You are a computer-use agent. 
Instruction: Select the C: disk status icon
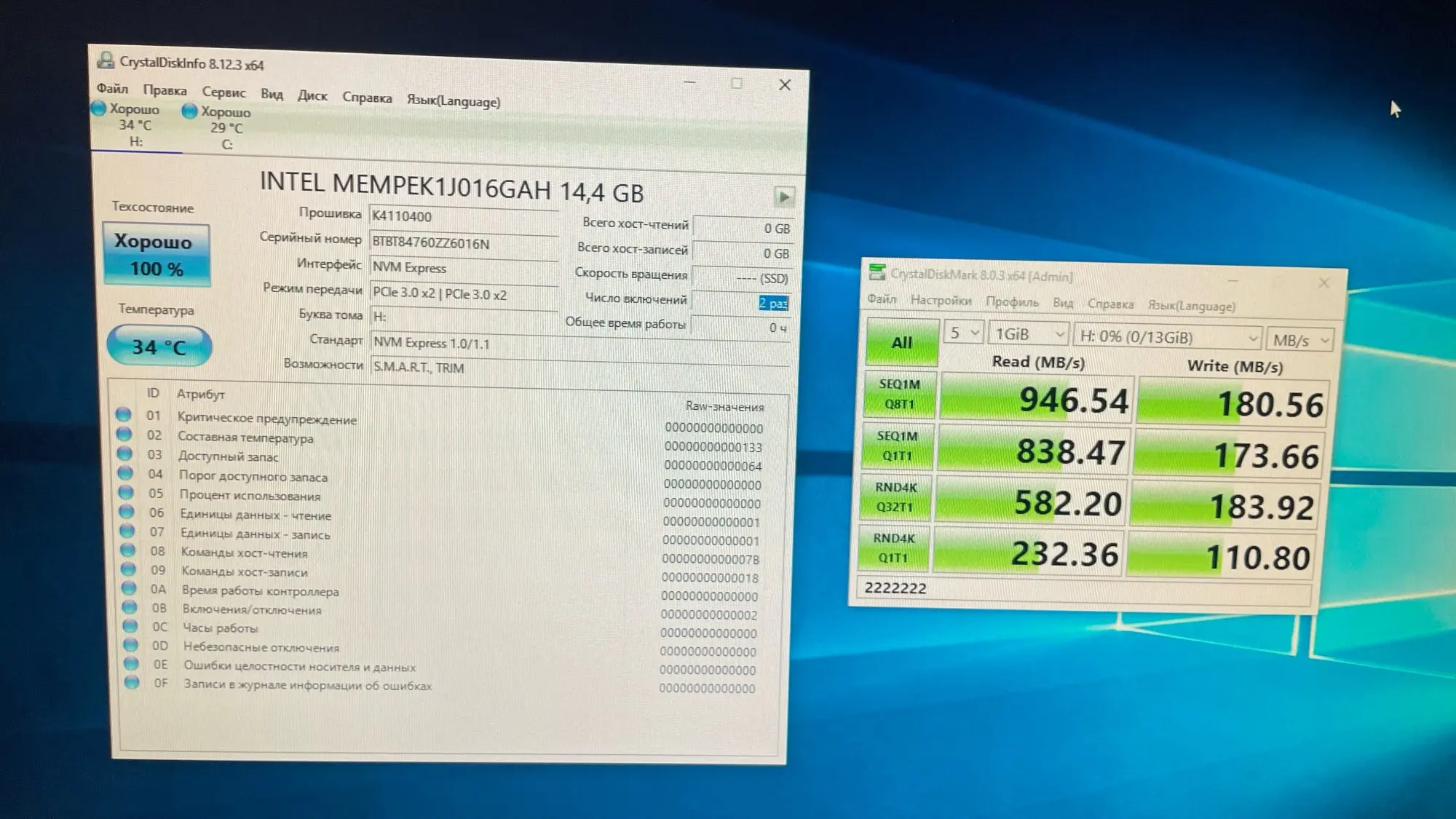point(190,111)
